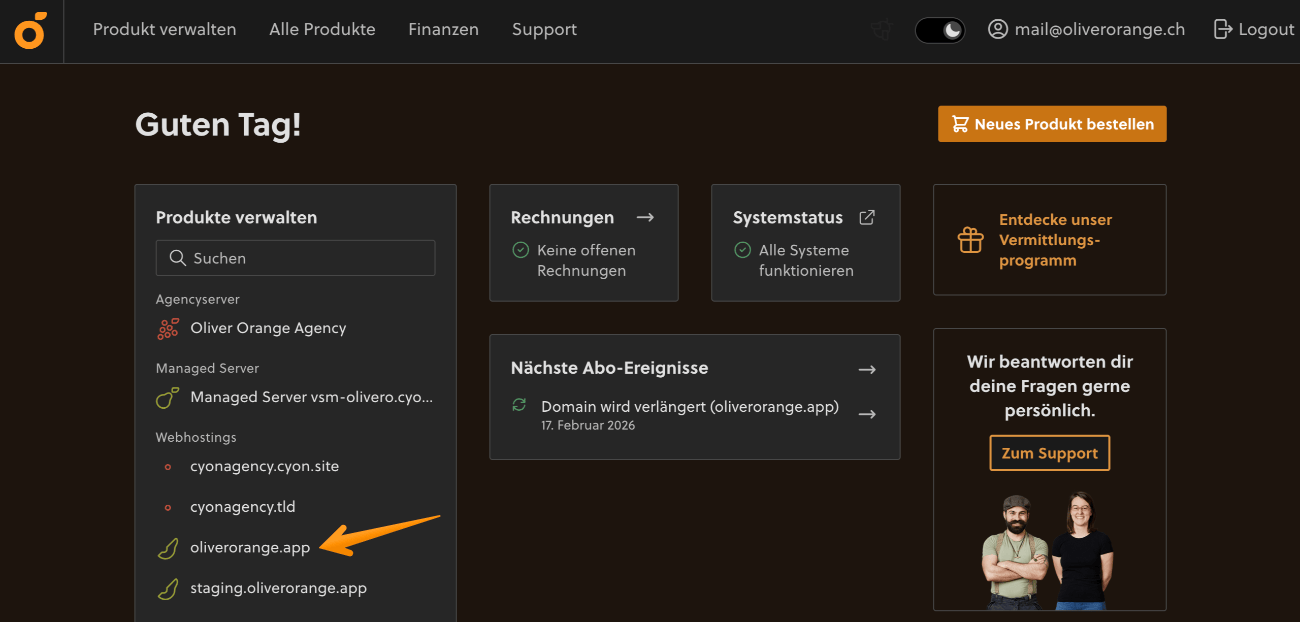Screen dimensions: 1300x622
Task: Toggle the dark mode switch
Action: click(x=939, y=30)
